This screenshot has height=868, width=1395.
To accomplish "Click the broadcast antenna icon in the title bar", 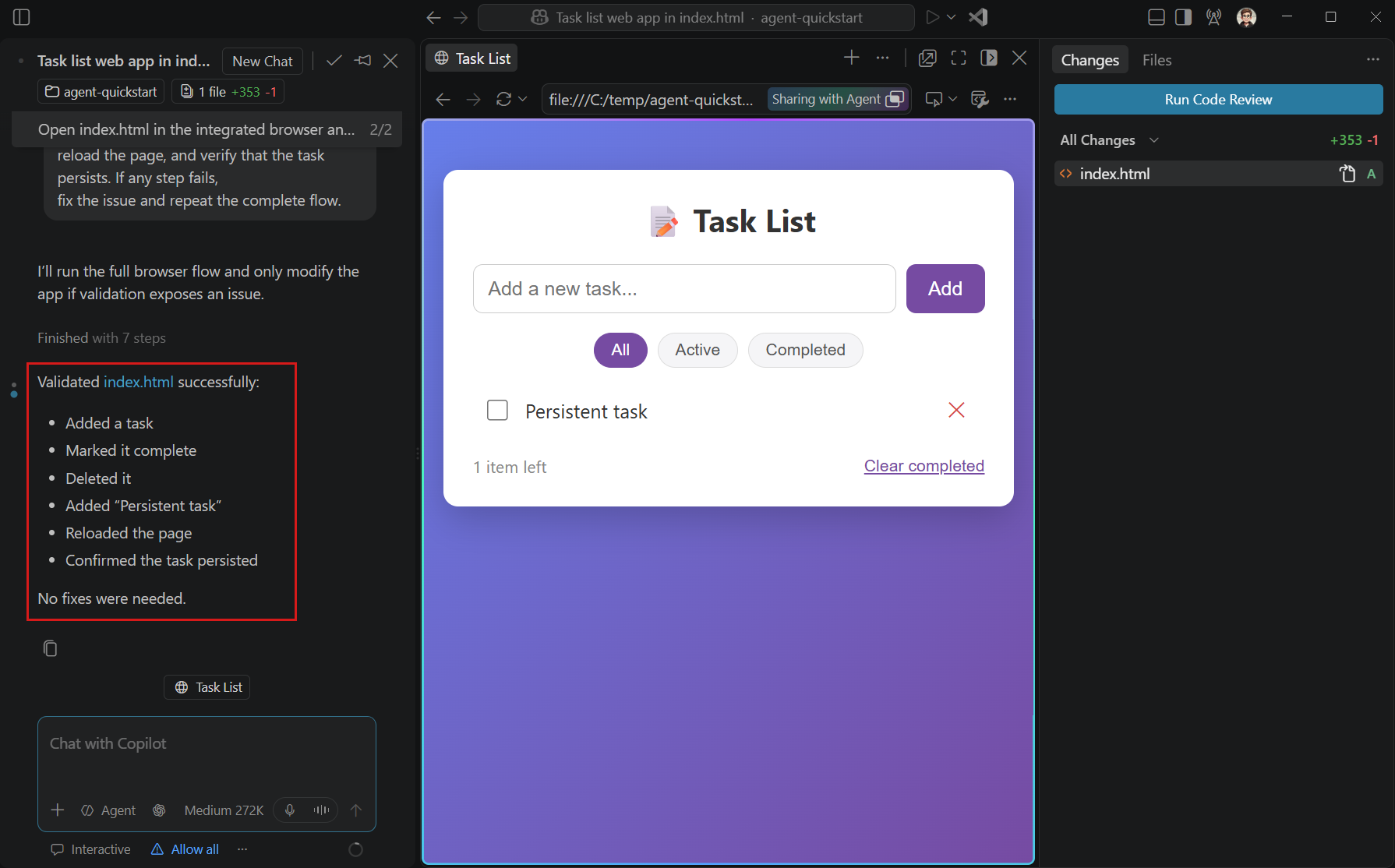I will [x=1213, y=17].
